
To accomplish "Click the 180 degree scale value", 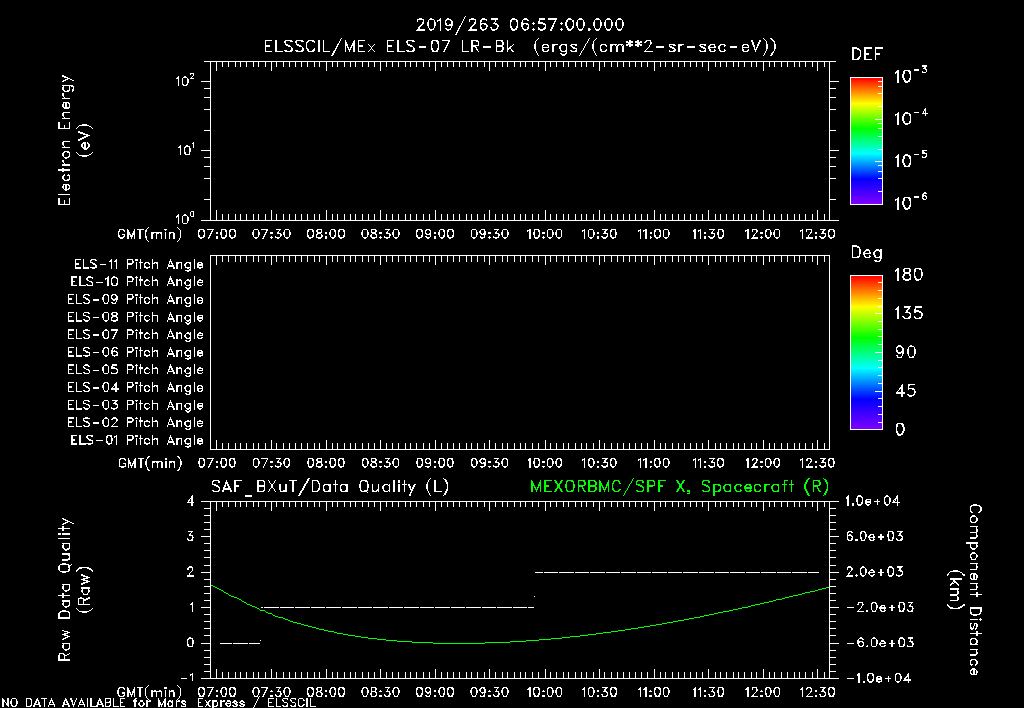I will [x=908, y=274].
